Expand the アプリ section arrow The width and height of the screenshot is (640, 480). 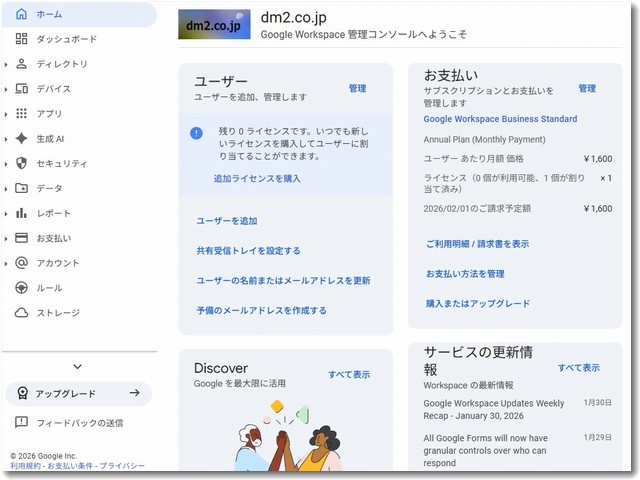(x=6, y=114)
